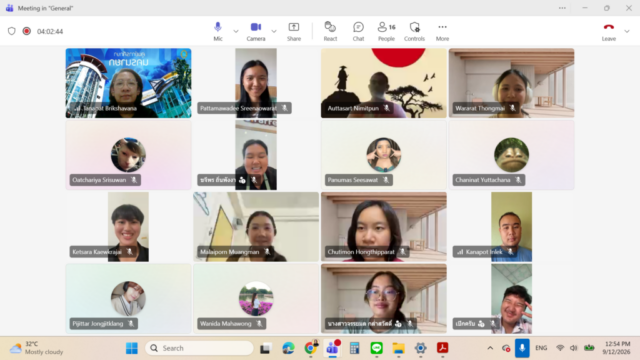Open the meeting Controls panel

point(414,31)
